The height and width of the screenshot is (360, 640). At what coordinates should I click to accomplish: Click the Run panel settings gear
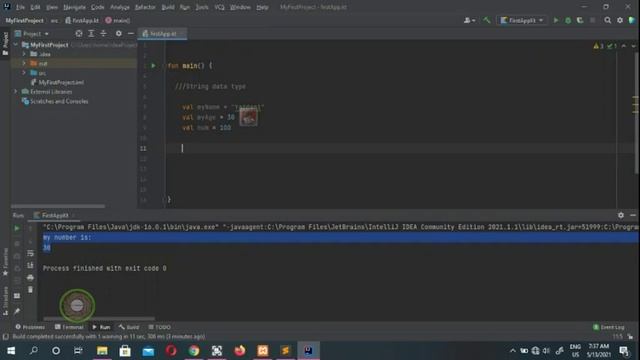[621, 215]
